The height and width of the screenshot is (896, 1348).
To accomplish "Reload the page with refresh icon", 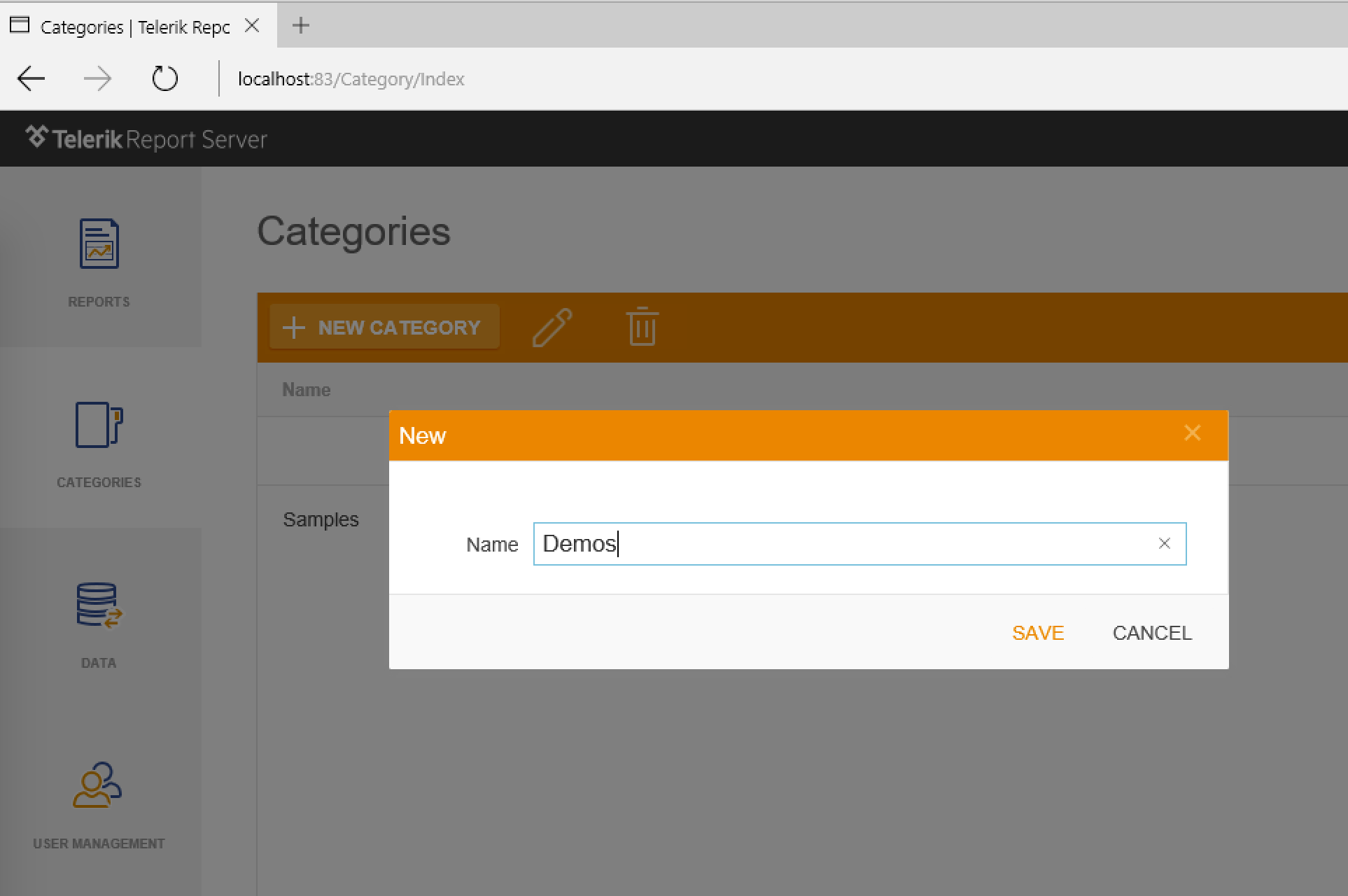I will [x=165, y=78].
